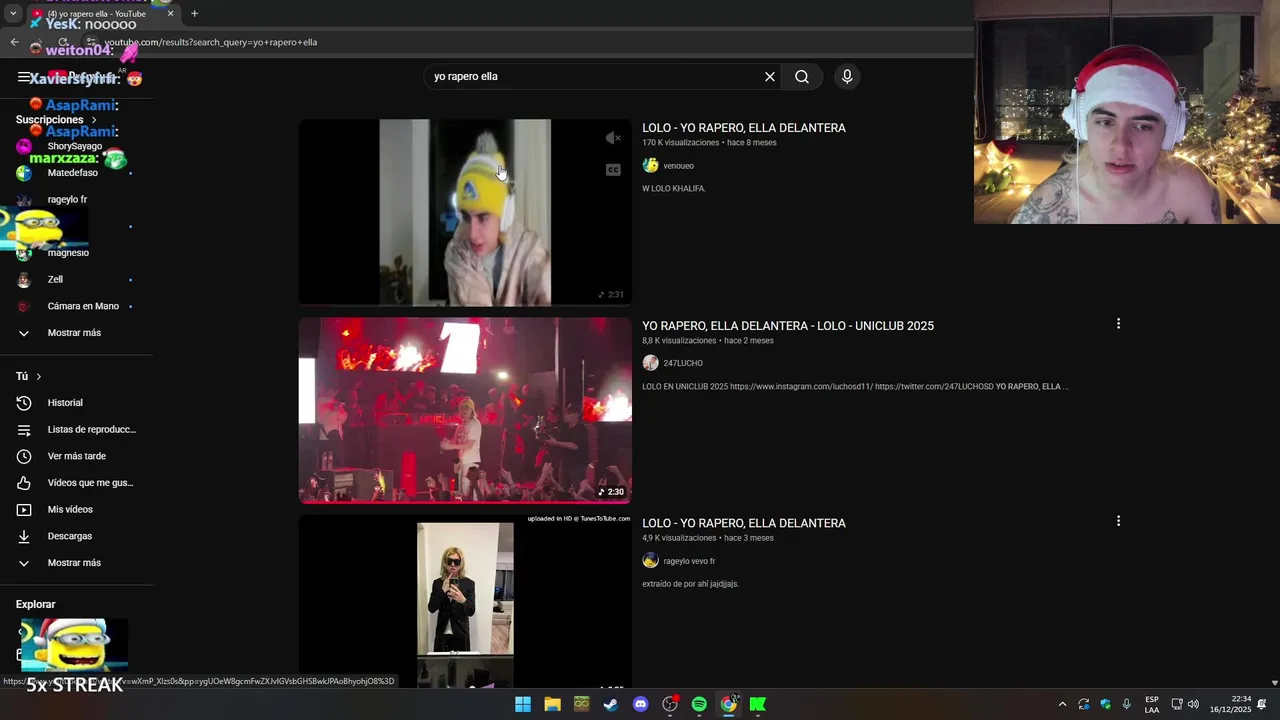Click the yellow beanie video thumbnail

tap(465, 212)
